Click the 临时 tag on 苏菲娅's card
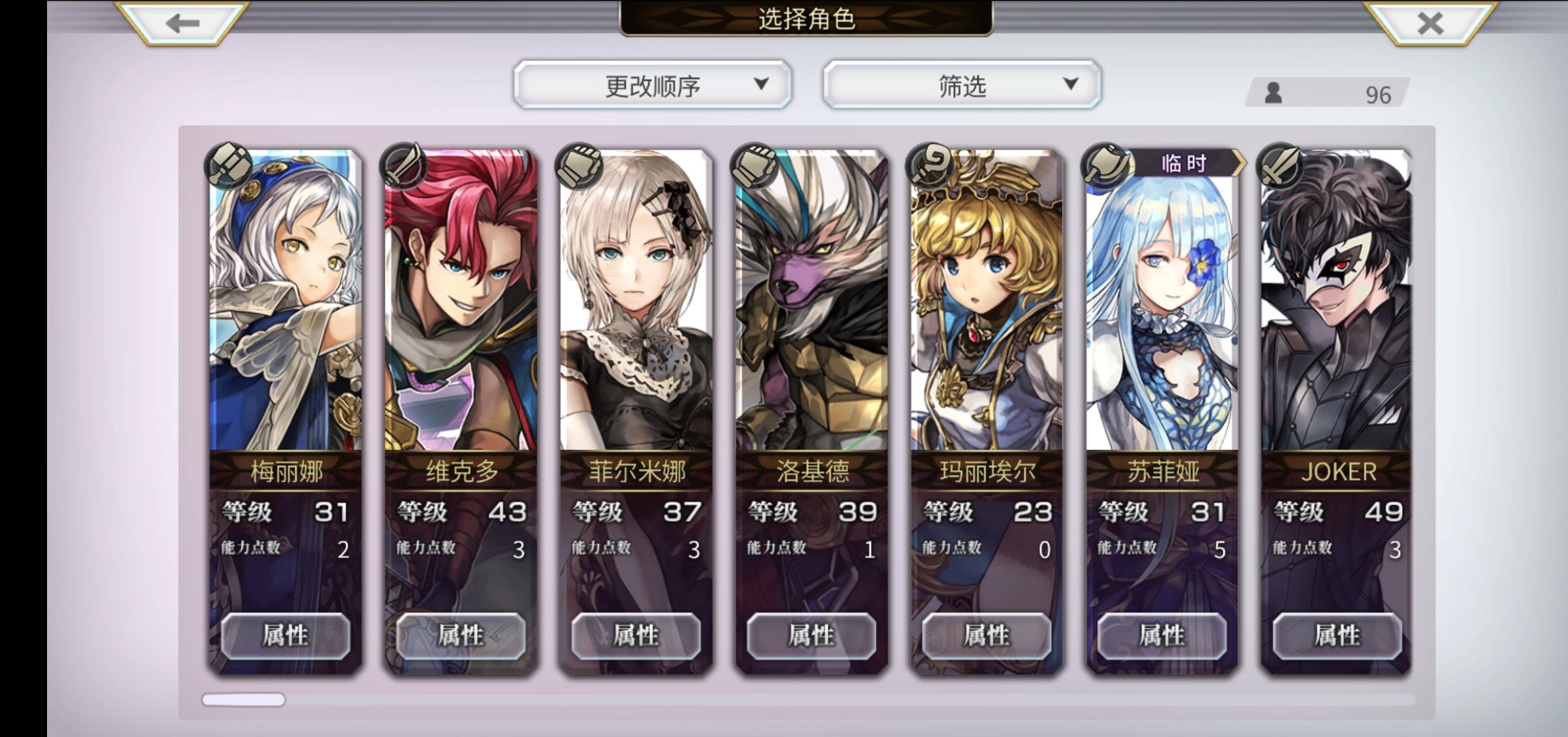 tap(1184, 163)
